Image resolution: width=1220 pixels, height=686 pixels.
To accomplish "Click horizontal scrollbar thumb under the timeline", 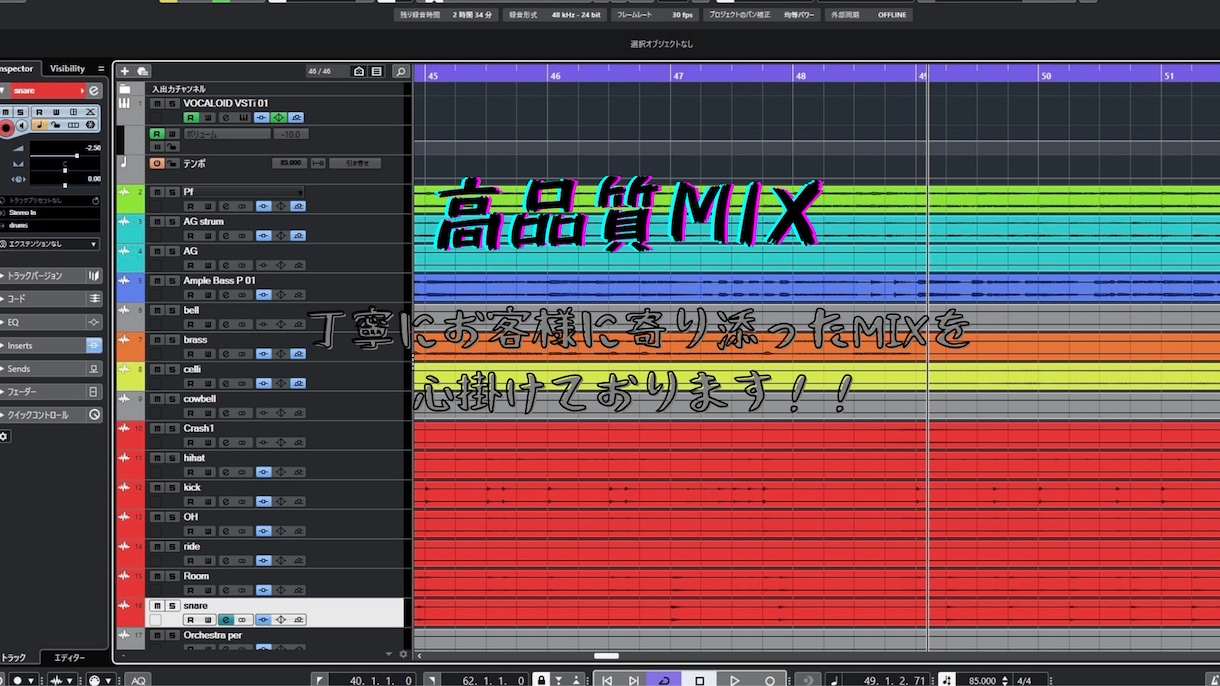I will coord(606,656).
